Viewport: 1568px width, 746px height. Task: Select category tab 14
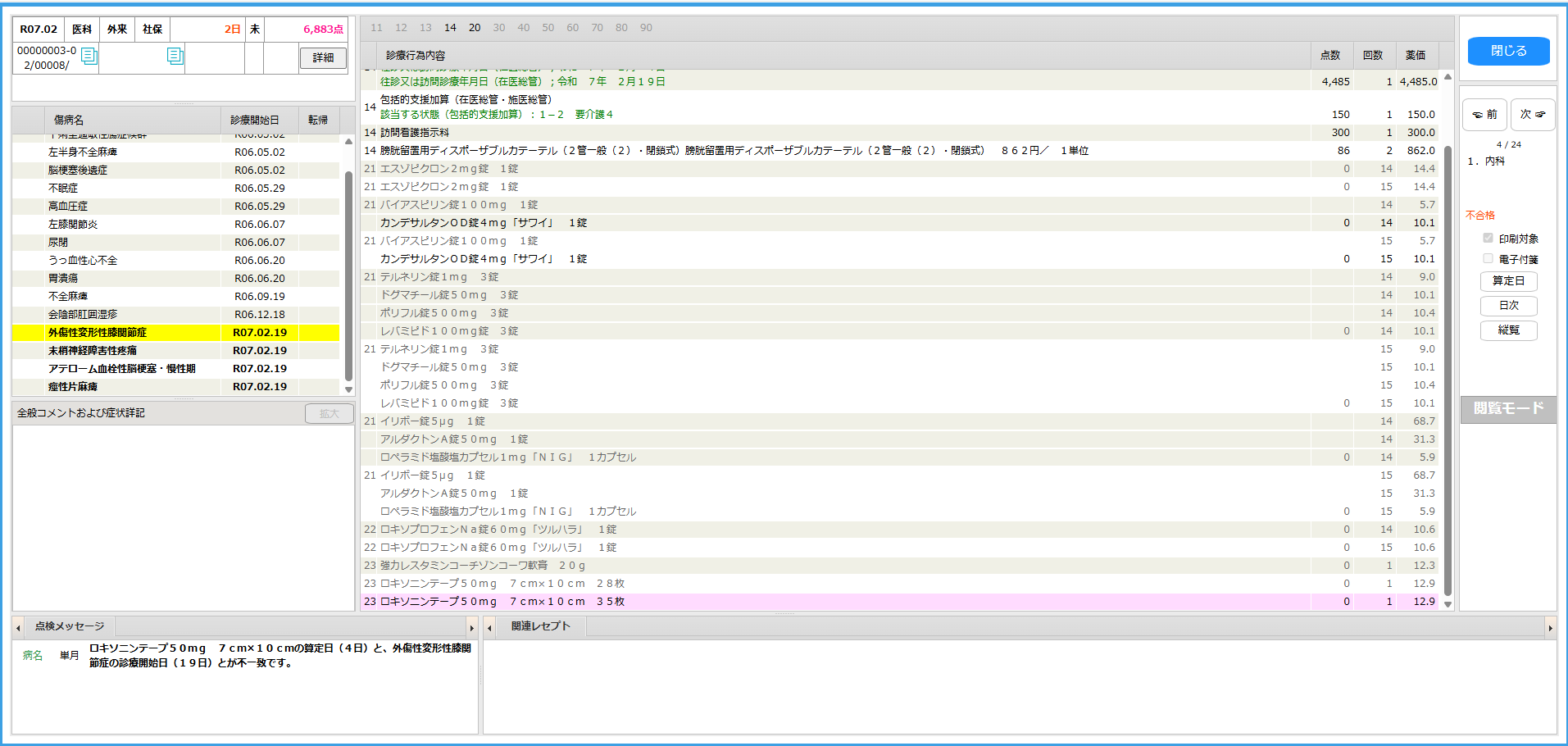450,28
